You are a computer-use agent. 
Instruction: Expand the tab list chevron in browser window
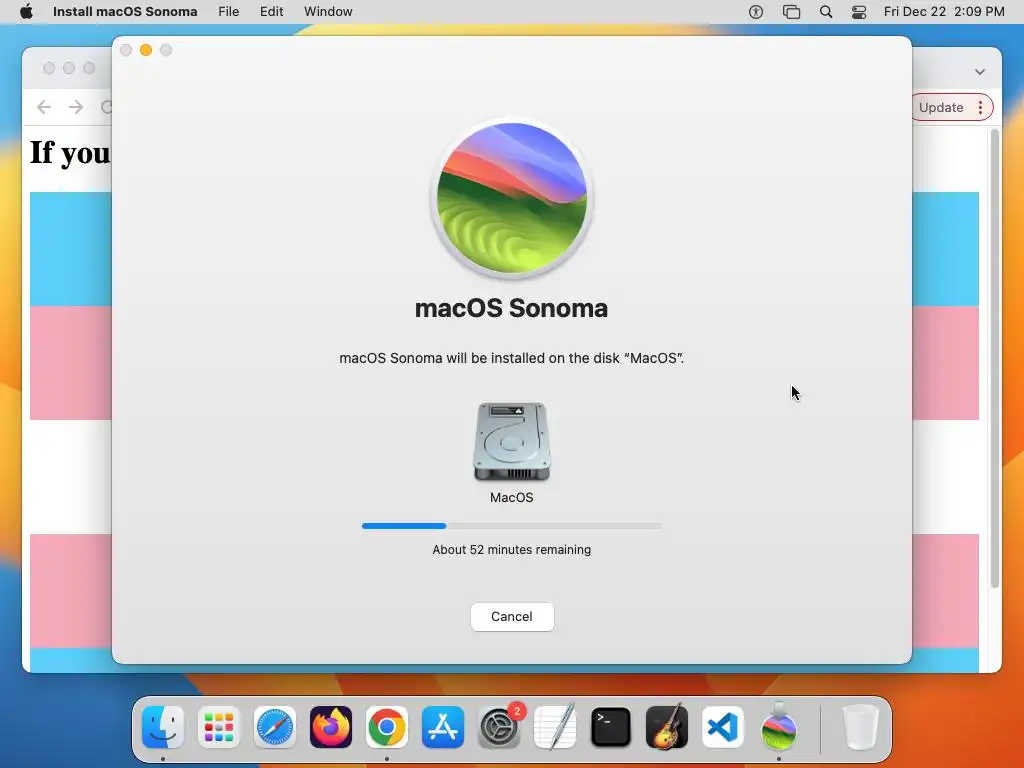(x=980, y=72)
